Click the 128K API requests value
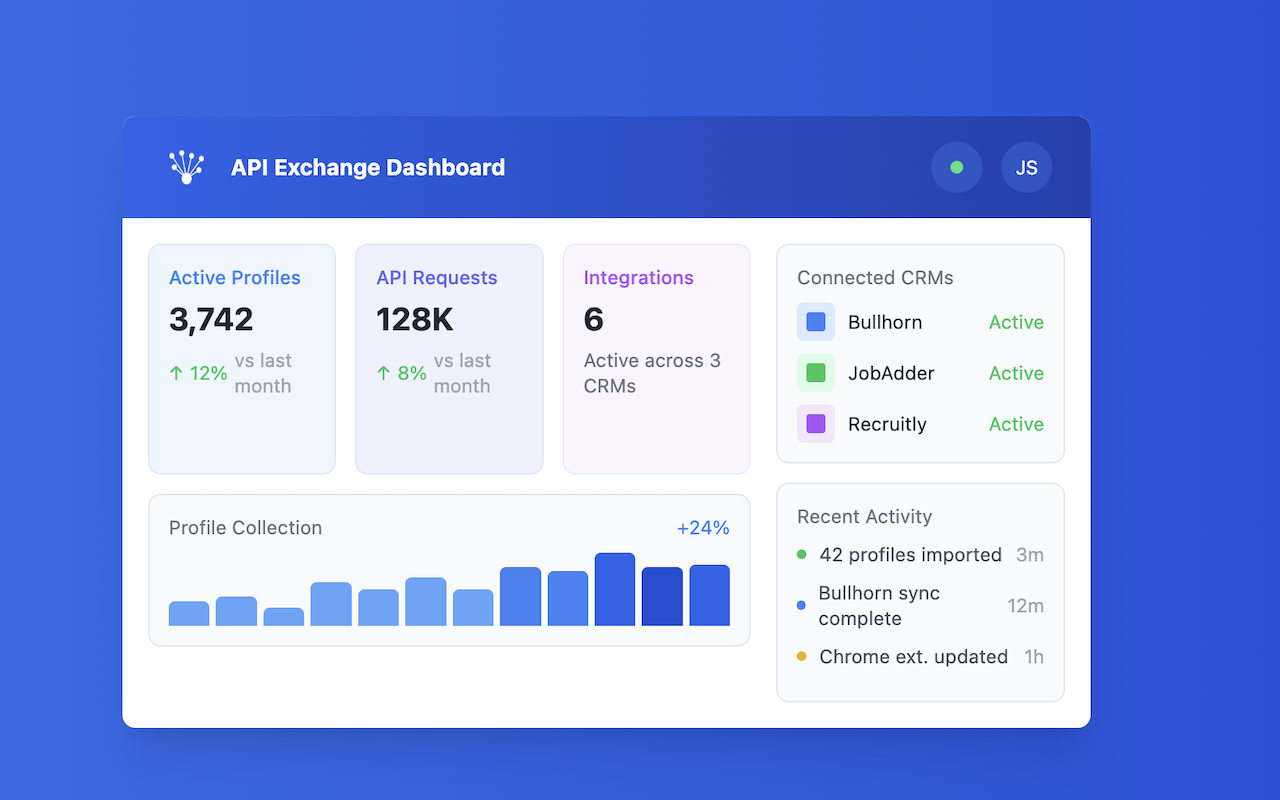Screen dimensions: 1280x800 click(415, 320)
